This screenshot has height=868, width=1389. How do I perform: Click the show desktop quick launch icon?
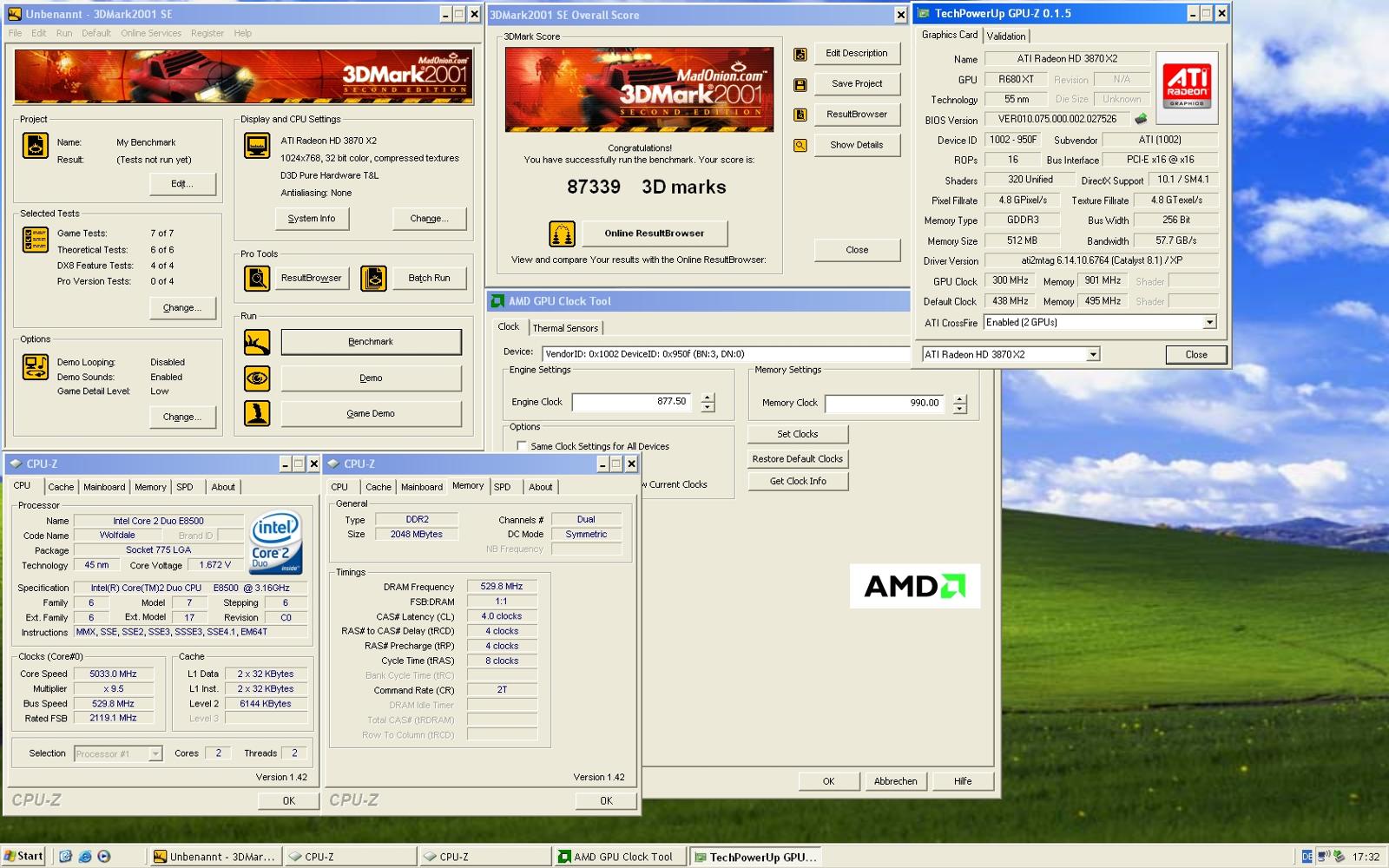tap(65, 856)
